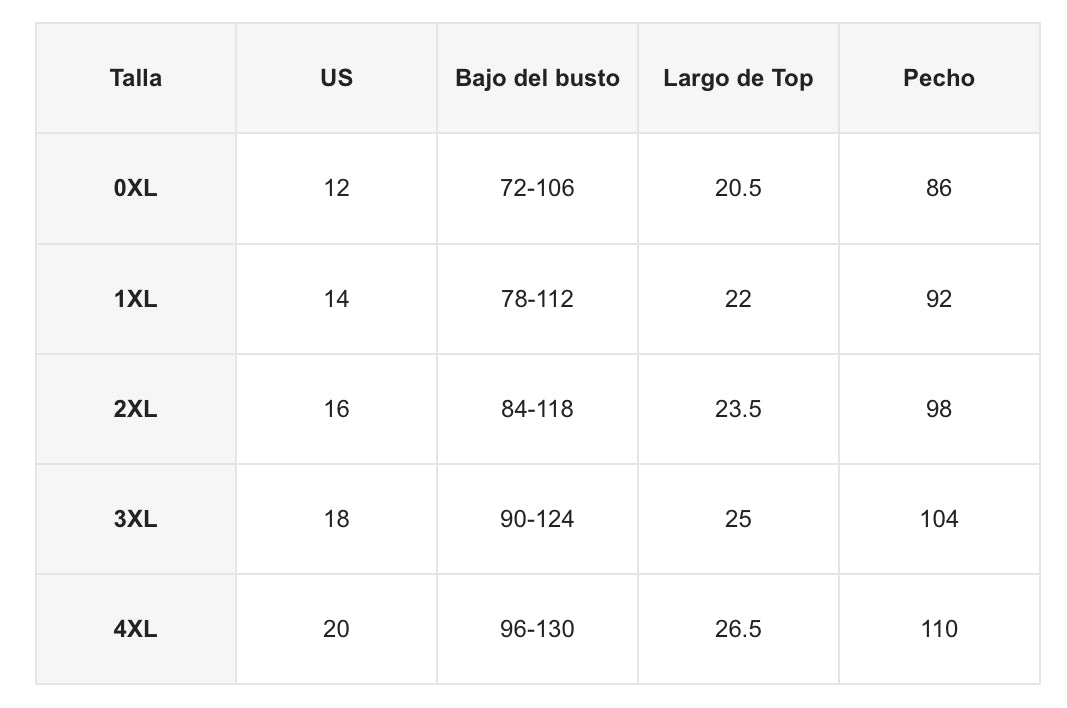Select the 104 chest measurement cell
Viewport: 1067px width, 708px height.
[938, 519]
